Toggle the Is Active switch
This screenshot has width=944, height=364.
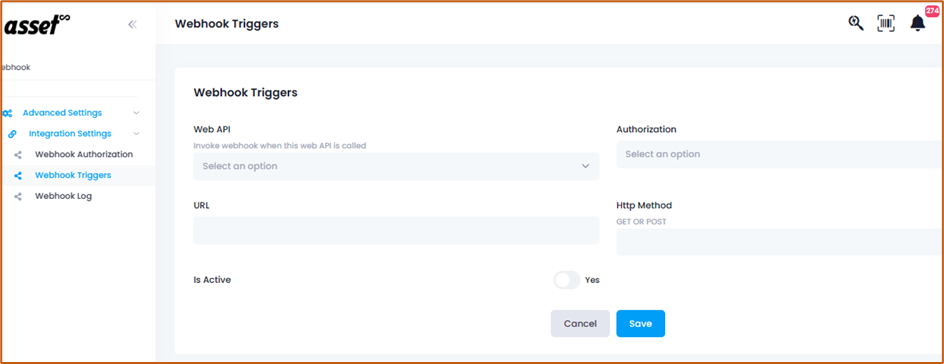coord(567,280)
